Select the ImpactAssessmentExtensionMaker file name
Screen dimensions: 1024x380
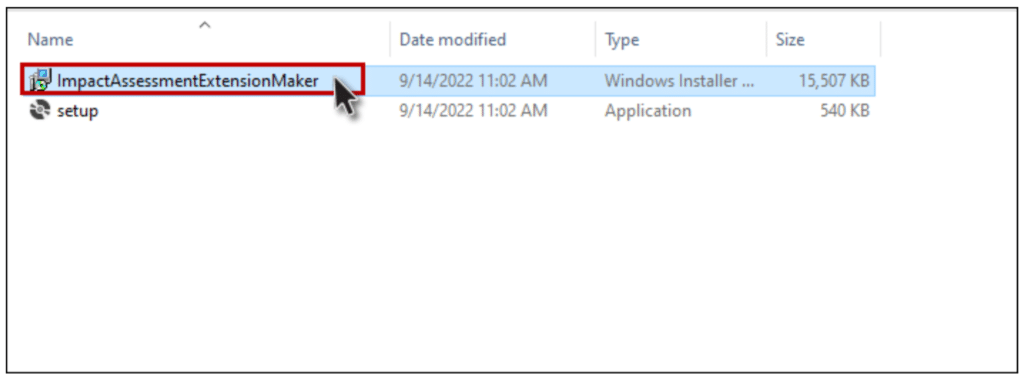click(188, 80)
